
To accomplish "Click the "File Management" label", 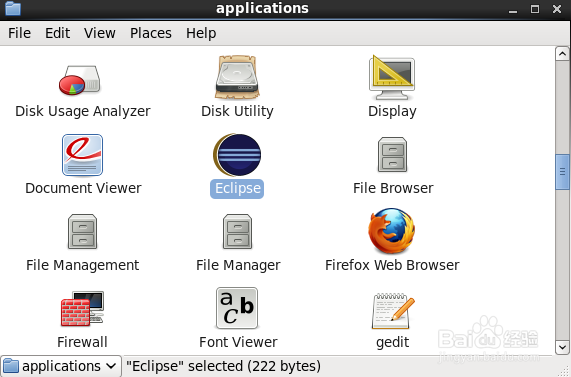I will point(82,265).
